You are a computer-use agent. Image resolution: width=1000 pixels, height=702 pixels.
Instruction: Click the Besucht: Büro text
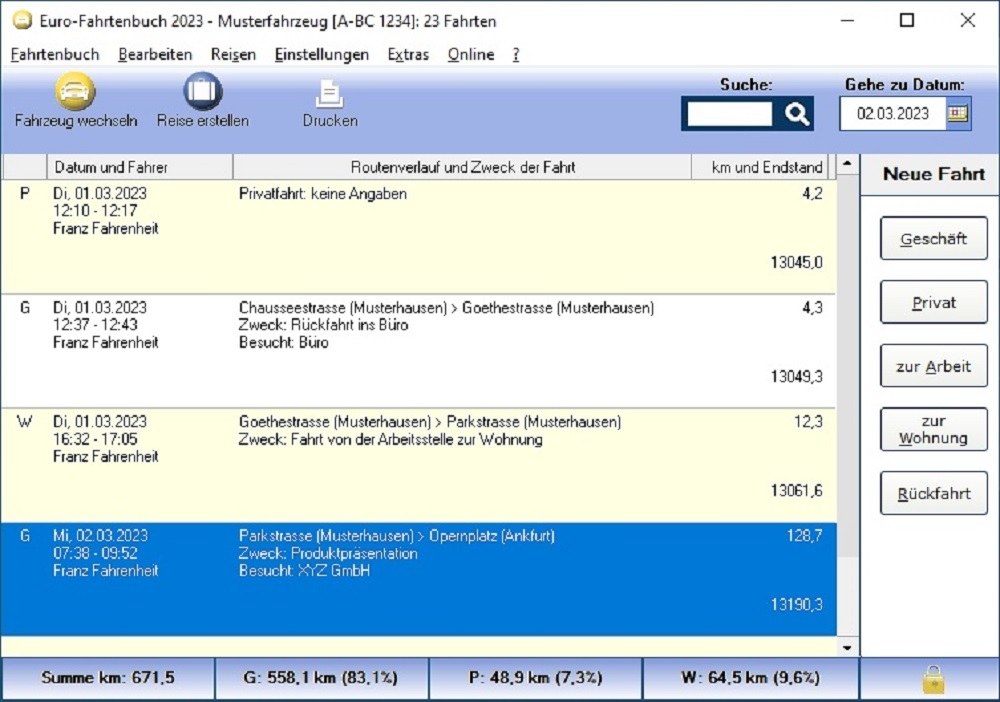point(284,342)
